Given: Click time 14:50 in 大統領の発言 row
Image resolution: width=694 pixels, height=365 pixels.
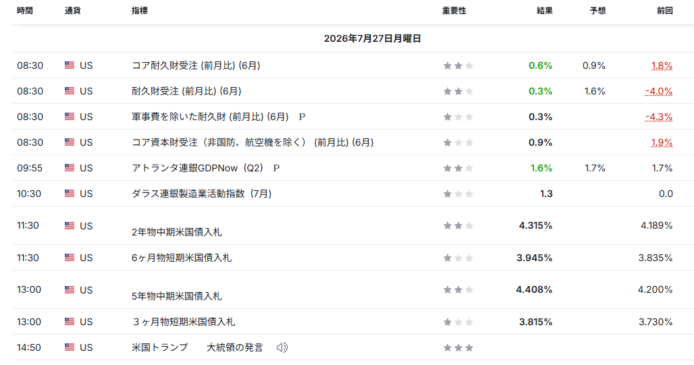Looking at the screenshot, I should (29, 348).
